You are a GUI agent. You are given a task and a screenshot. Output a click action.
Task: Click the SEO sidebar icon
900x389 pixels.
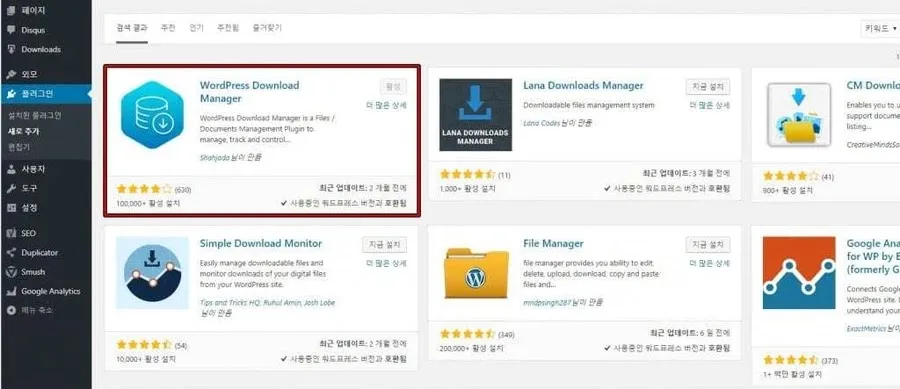[11, 233]
